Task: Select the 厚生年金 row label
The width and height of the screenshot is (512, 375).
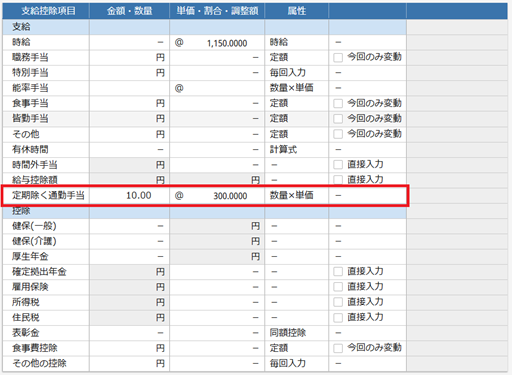Action: [30, 256]
